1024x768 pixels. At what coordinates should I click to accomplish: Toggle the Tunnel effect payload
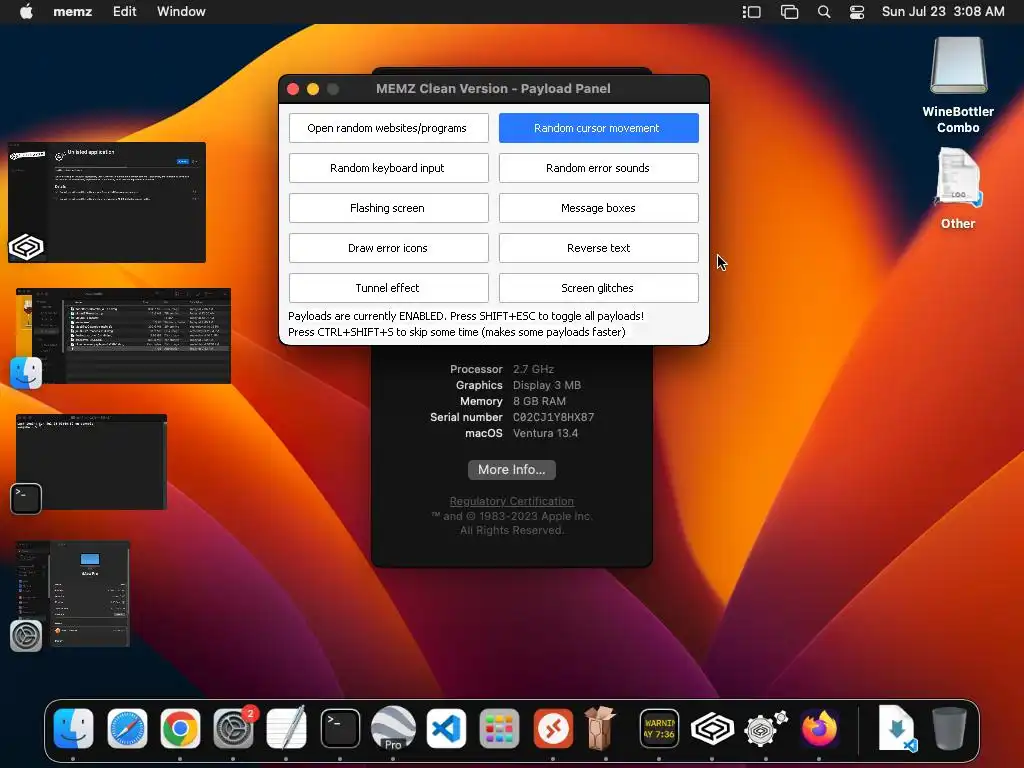(389, 287)
